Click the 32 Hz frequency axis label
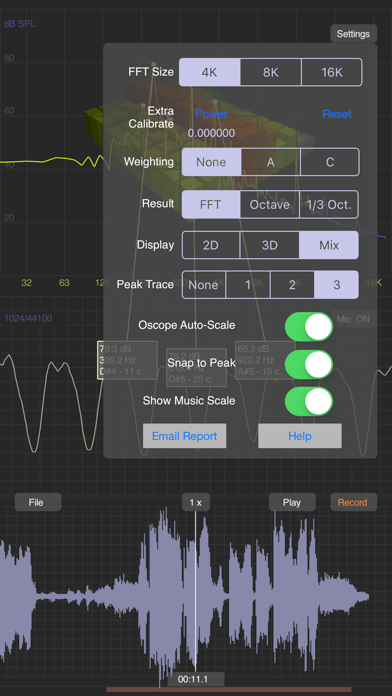Screen dimensions: 392x696 pos(27,282)
